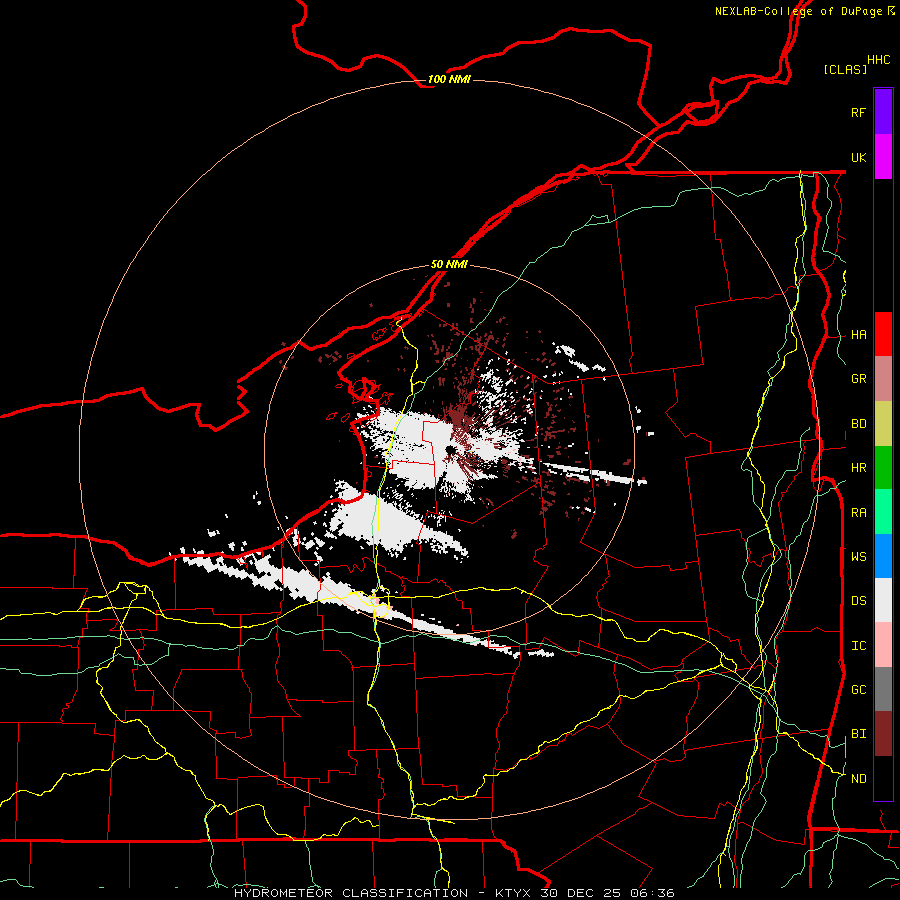Image resolution: width=900 pixels, height=900 pixels.
Task: Click the HR green legend swatch
Action: tap(883, 468)
